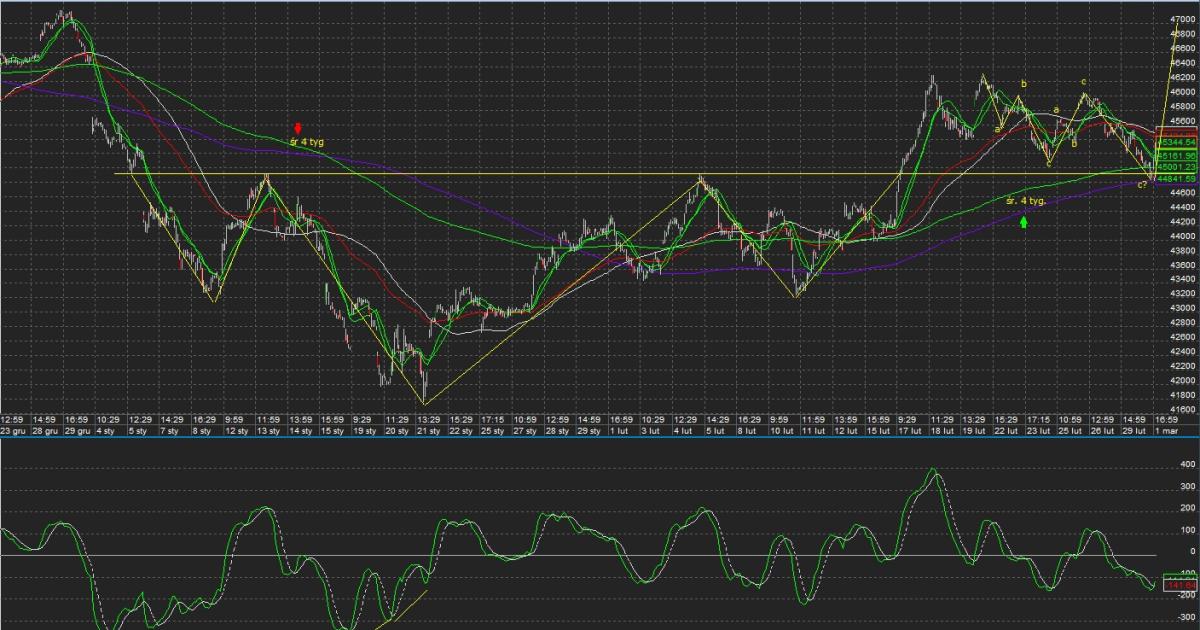Click the green up arrow marker
This screenshot has height=630, width=1200.
tap(1024, 220)
